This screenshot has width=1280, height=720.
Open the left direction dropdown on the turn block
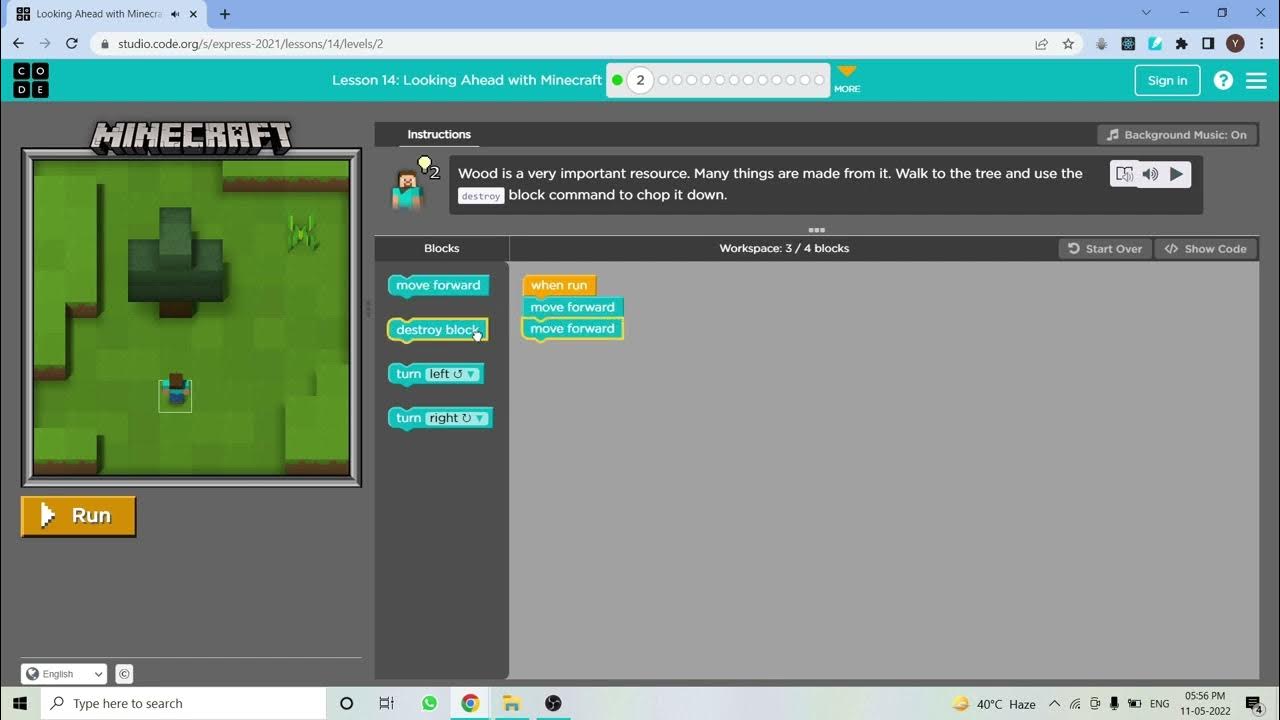coord(454,374)
